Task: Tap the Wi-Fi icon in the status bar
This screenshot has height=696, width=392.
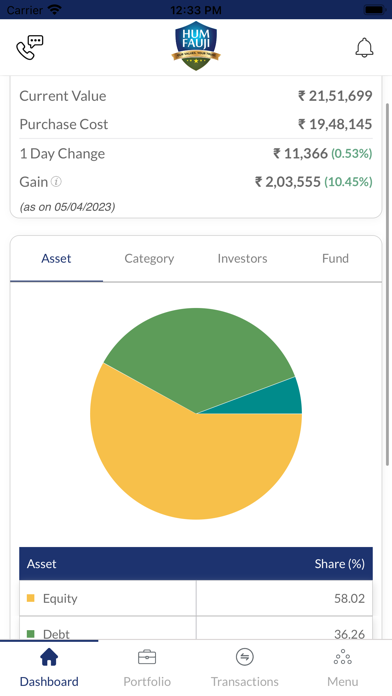Action: (55, 9)
